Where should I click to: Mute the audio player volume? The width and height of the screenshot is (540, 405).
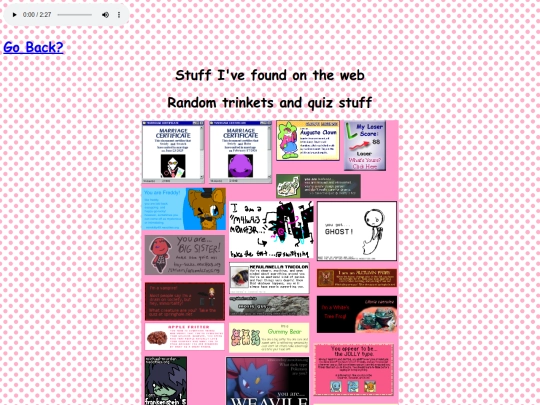coord(105,15)
